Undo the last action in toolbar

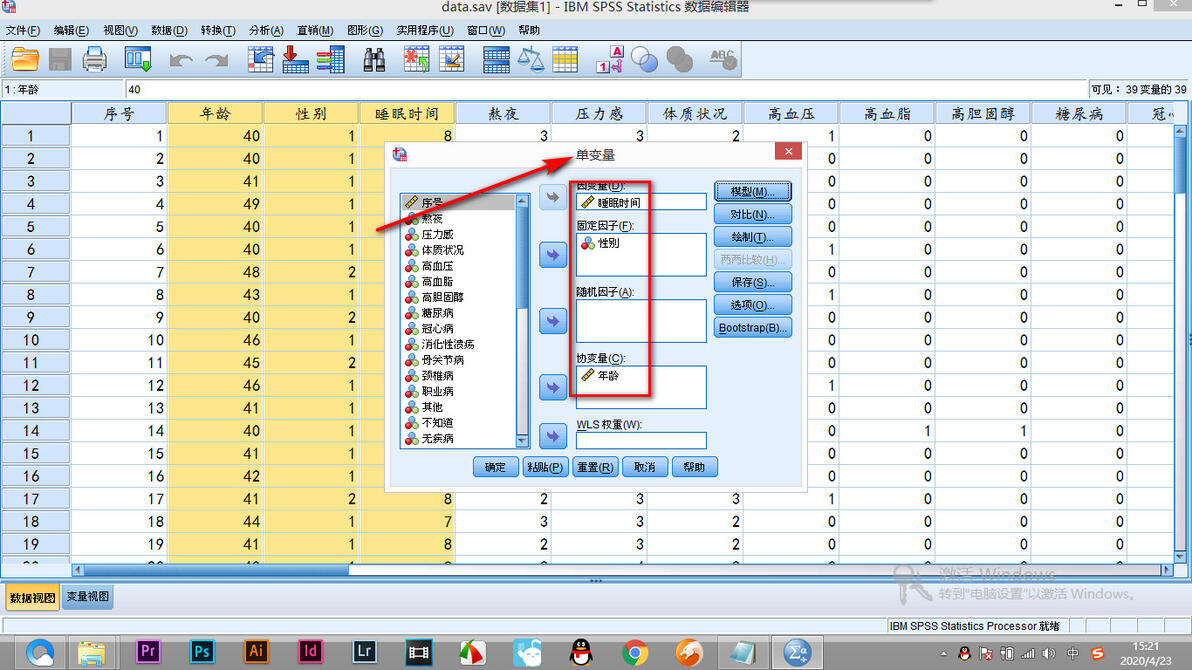(x=180, y=60)
